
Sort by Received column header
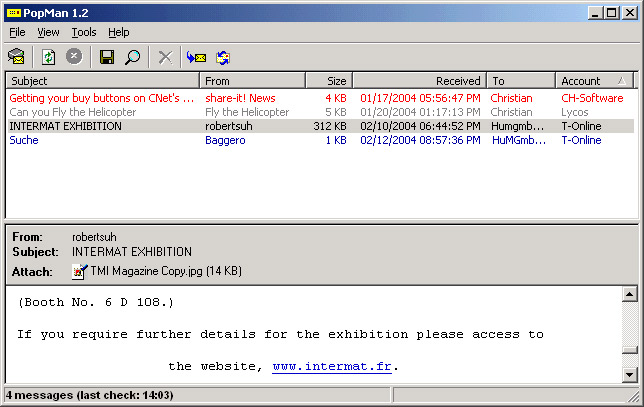(419, 81)
